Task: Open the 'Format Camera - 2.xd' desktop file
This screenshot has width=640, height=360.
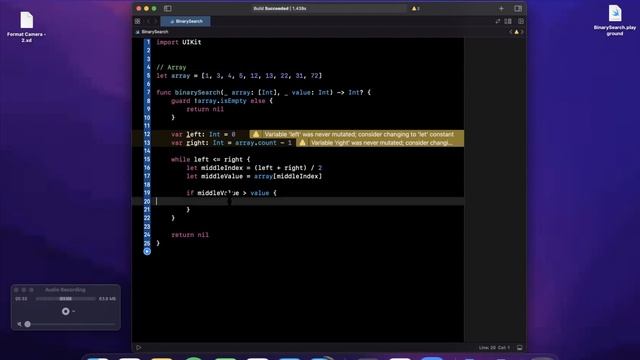Action: 27,27
